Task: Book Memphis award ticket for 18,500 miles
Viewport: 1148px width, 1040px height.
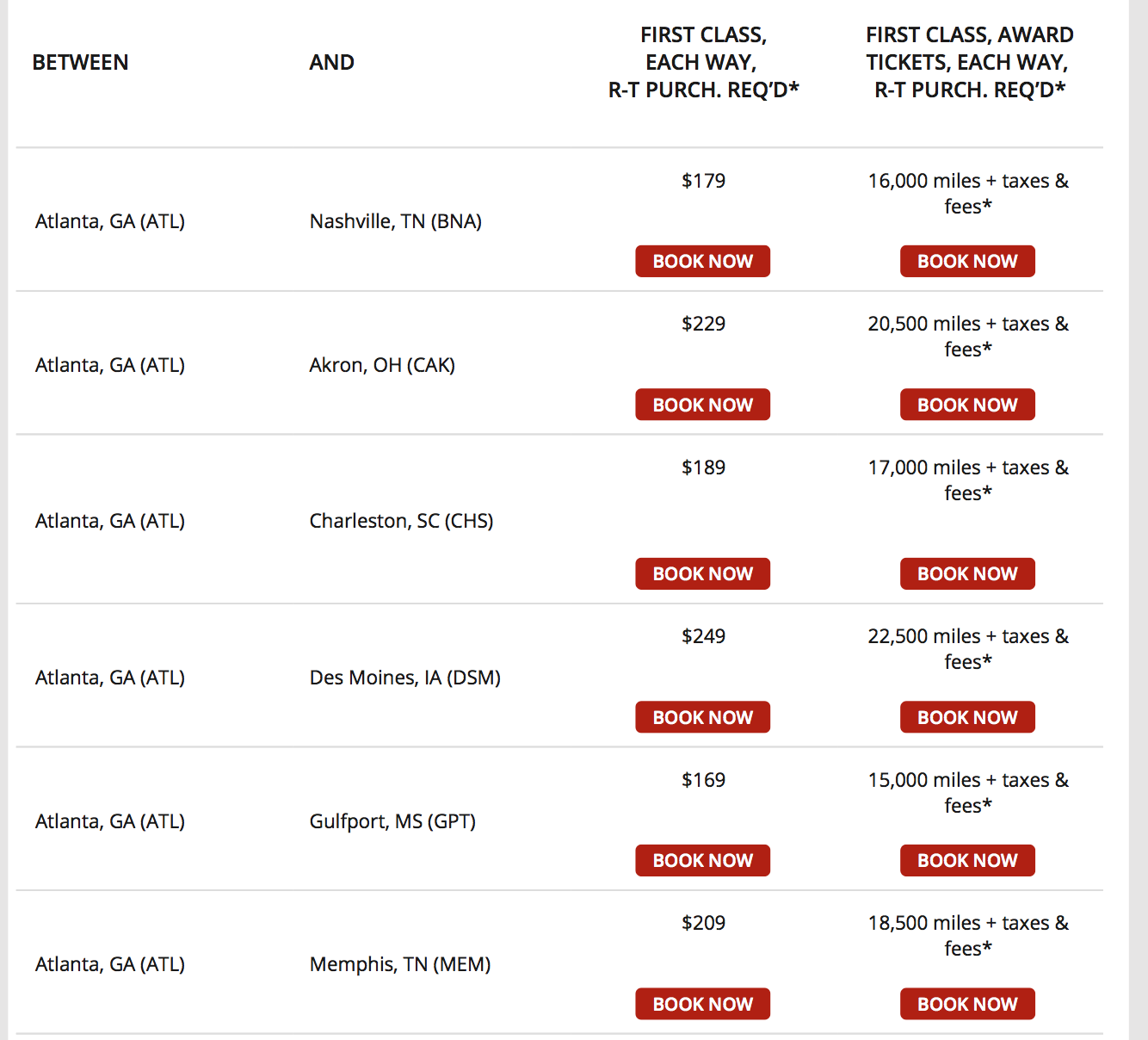Action: [967, 1004]
